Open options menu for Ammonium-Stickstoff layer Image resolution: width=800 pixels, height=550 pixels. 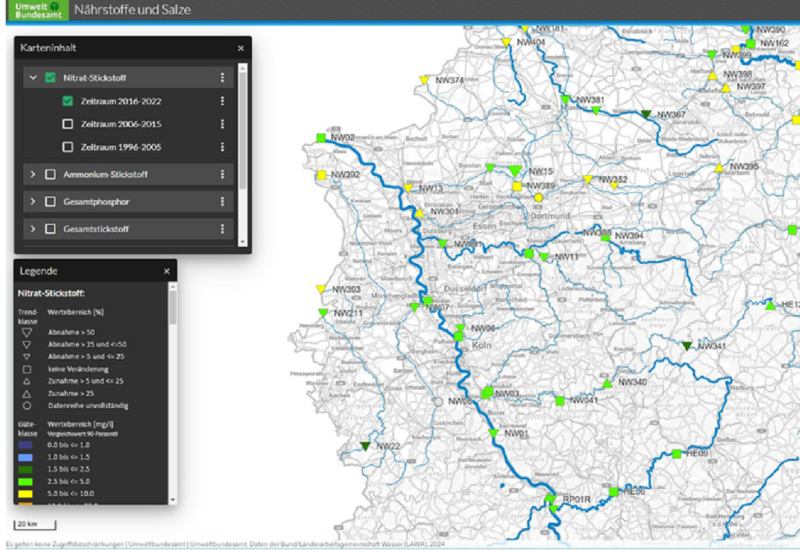point(222,174)
